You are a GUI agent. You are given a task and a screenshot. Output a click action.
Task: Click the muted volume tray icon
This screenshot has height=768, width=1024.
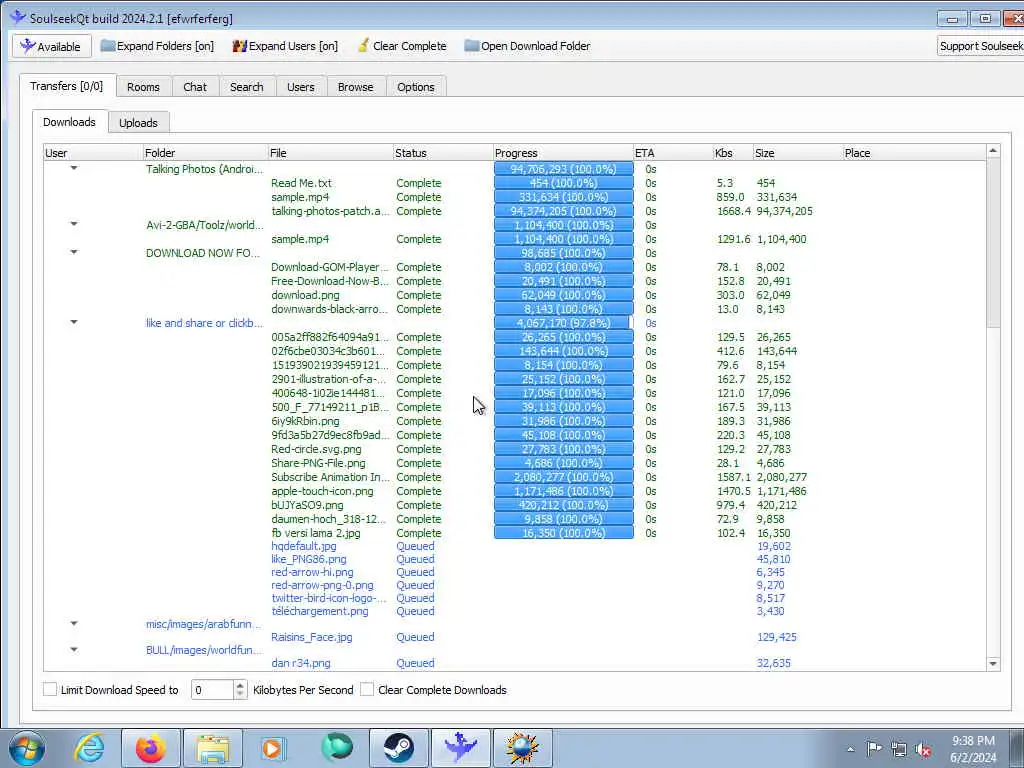(x=923, y=749)
